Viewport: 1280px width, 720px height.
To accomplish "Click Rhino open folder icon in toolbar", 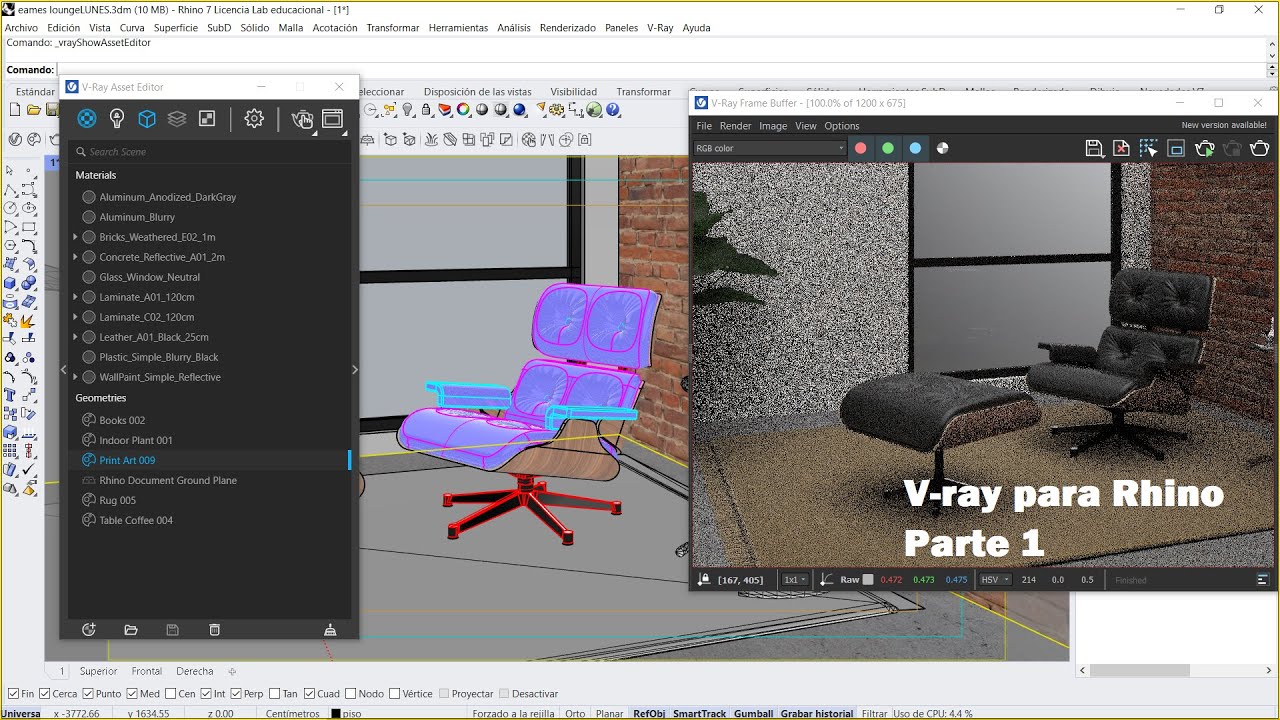I will pyautogui.click(x=33, y=110).
